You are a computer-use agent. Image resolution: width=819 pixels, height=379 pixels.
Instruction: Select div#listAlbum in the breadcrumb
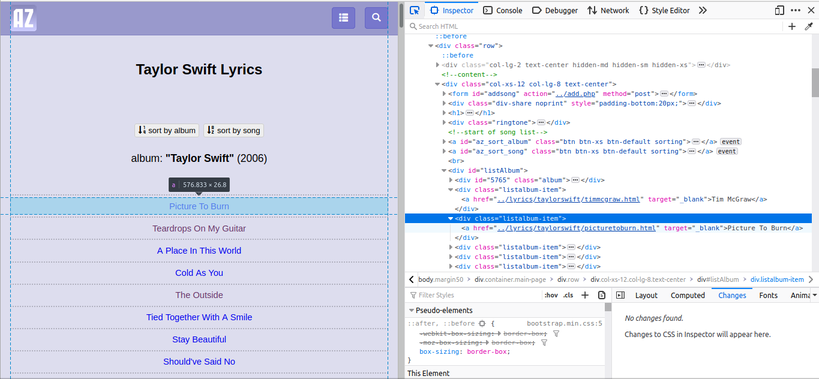(718, 280)
